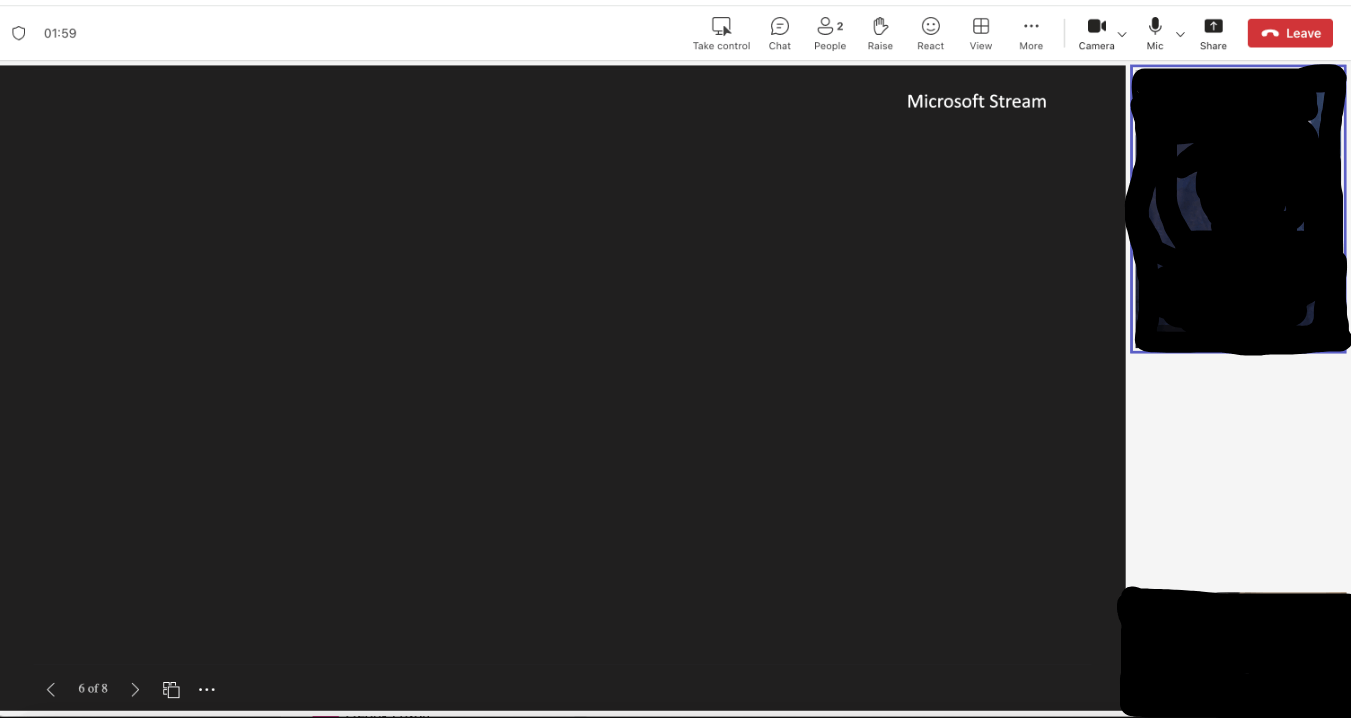Advance to the next slide
Screen dimensions: 1351x718
click(135, 689)
